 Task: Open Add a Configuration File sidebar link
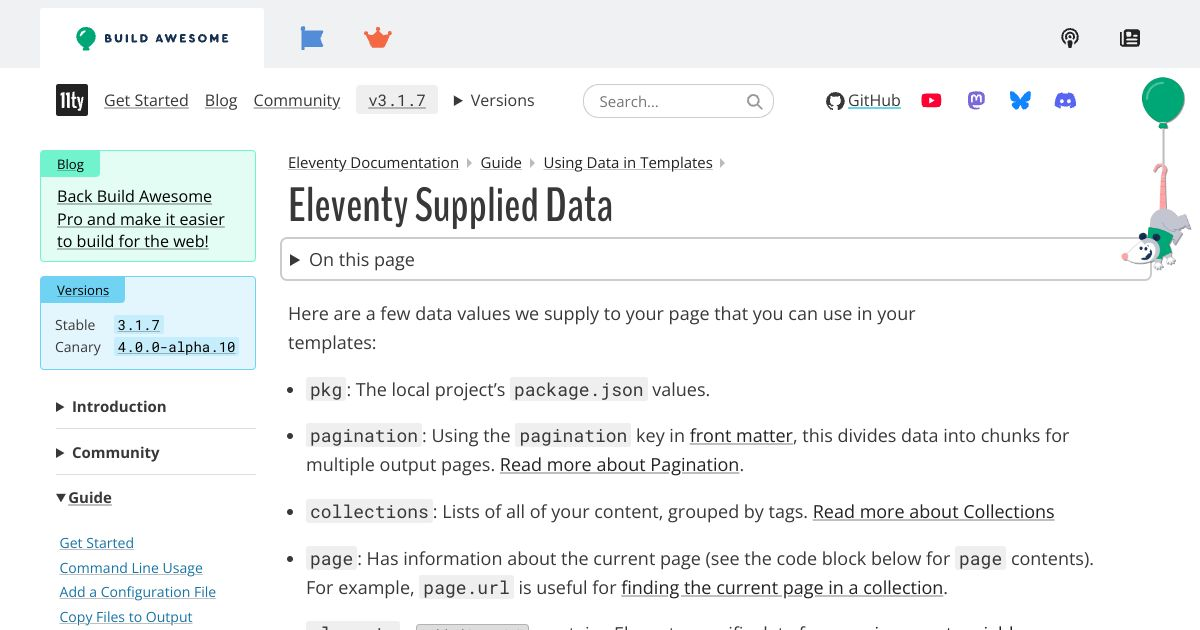click(x=137, y=592)
